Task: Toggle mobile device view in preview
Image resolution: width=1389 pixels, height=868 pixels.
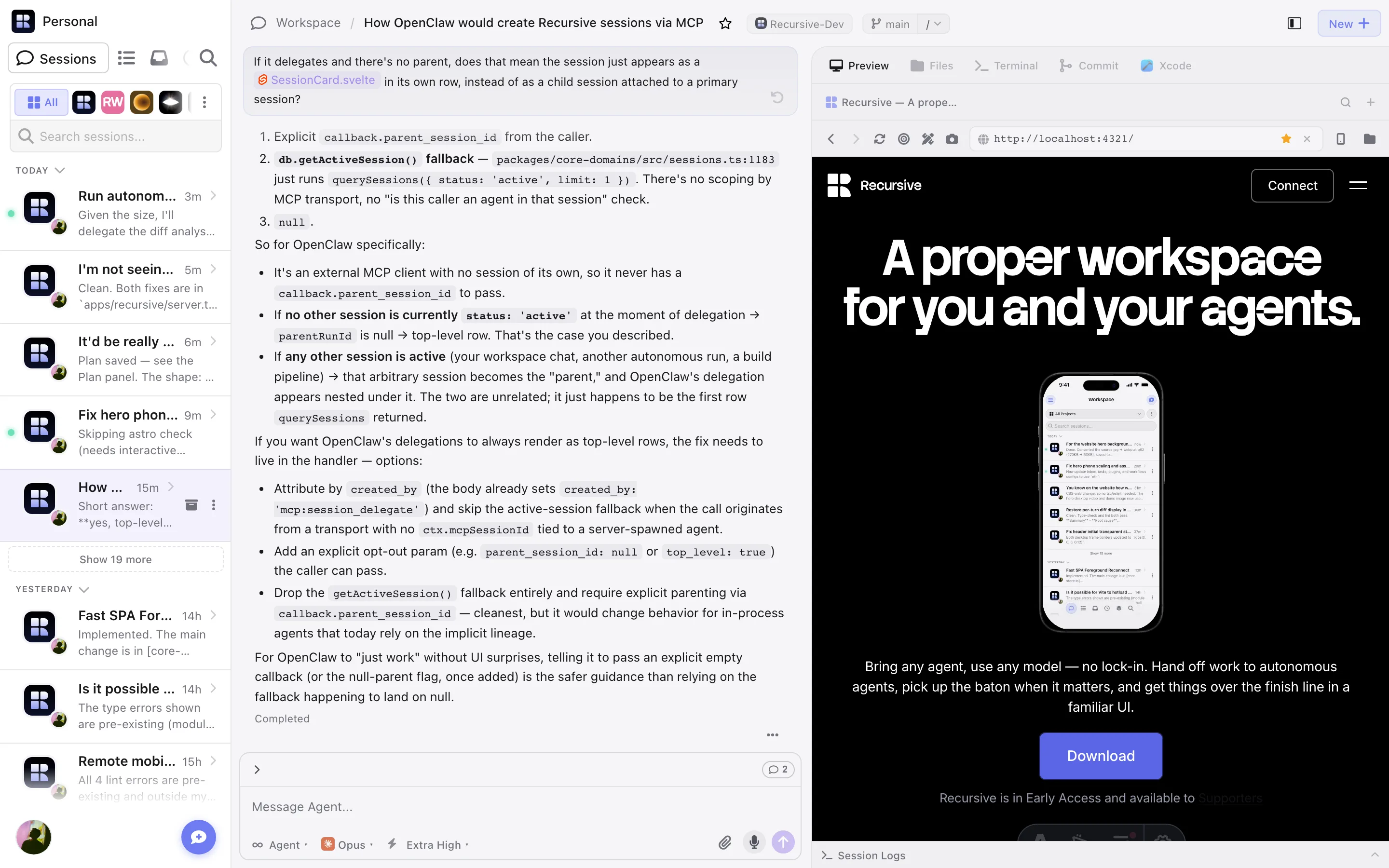Action: (x=1341, y=139)
